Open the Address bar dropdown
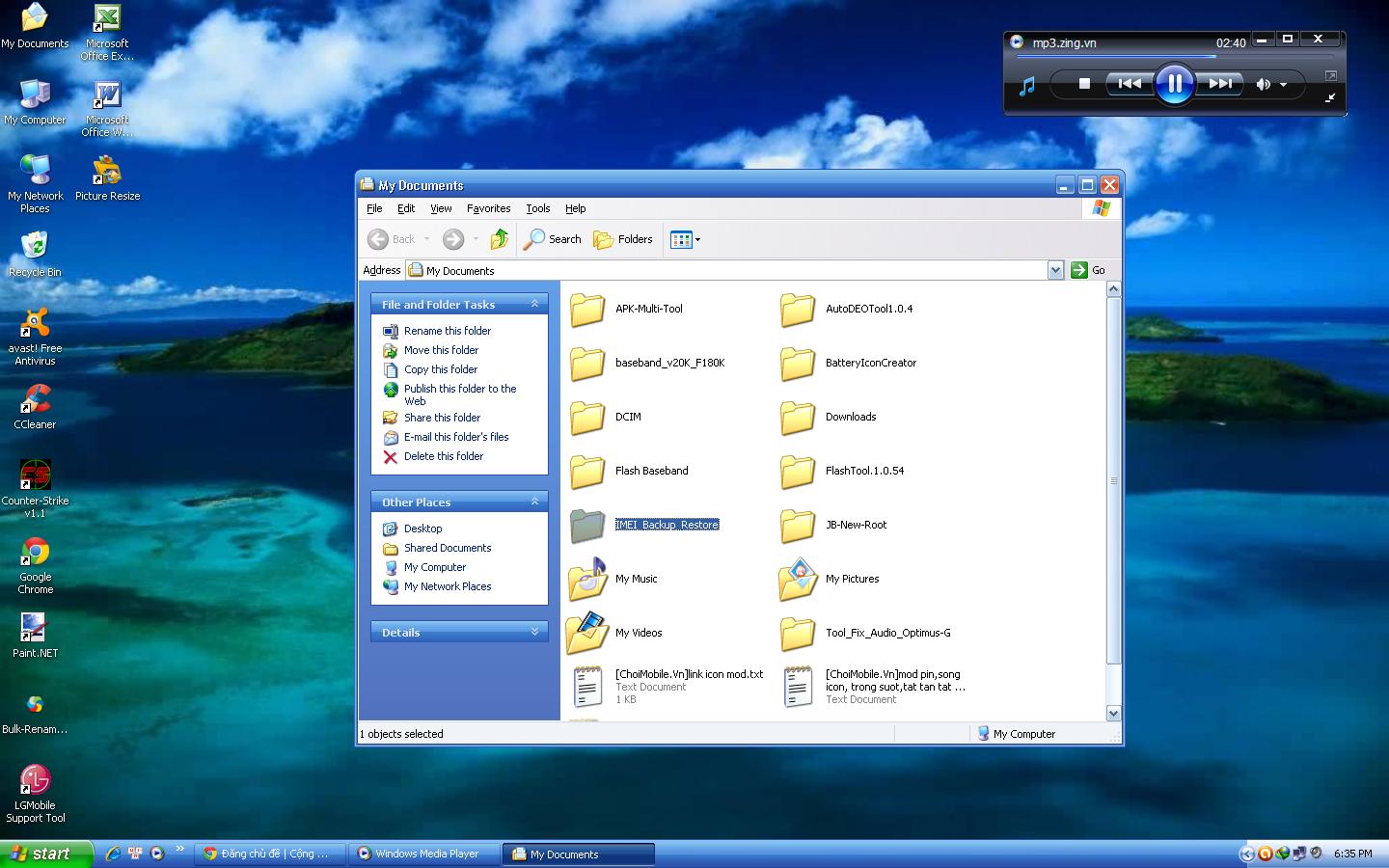1389x868 pixels. 1055,271
